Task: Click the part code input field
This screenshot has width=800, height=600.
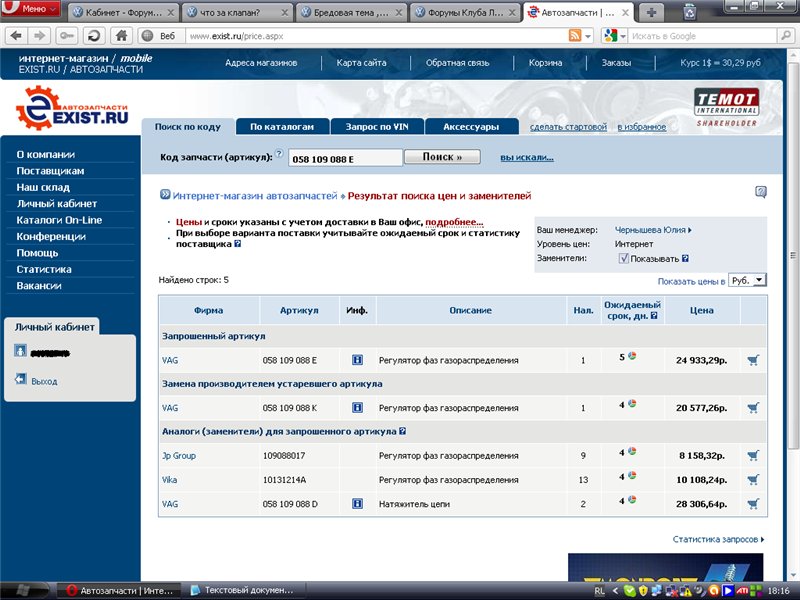Action: point(345,158)
